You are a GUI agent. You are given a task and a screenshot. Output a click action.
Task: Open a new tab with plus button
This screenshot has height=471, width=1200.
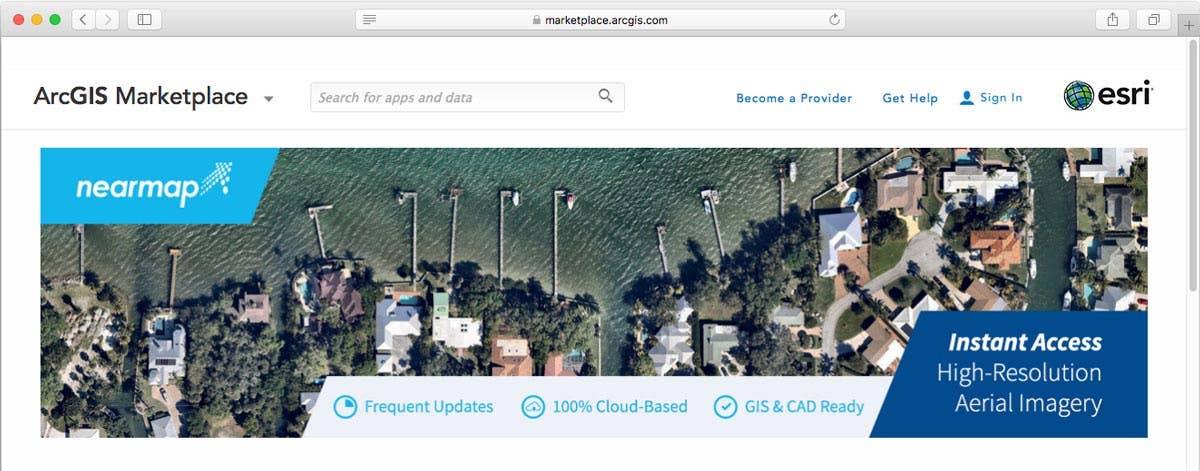tap(1188, 26)
